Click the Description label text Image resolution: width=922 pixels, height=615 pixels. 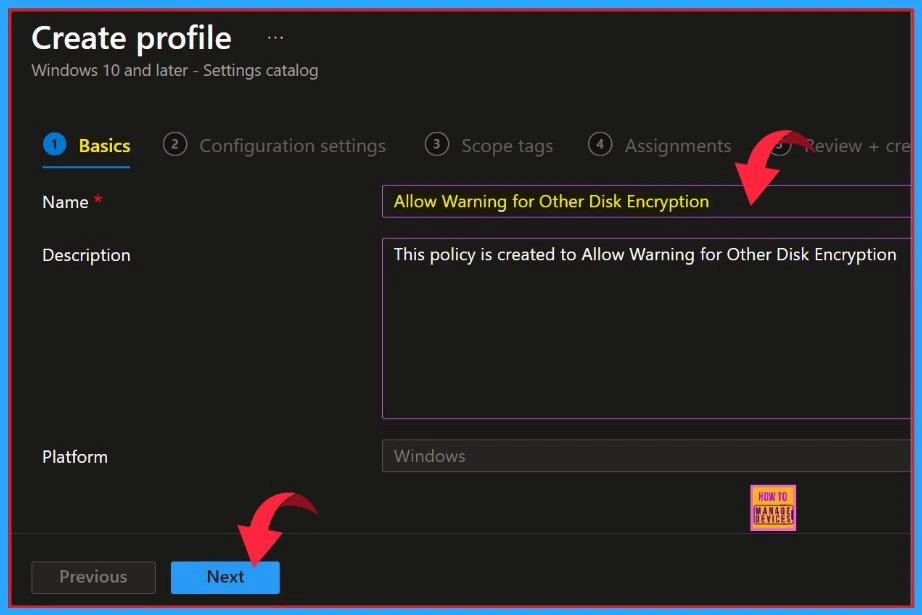(x=86, y=255)
